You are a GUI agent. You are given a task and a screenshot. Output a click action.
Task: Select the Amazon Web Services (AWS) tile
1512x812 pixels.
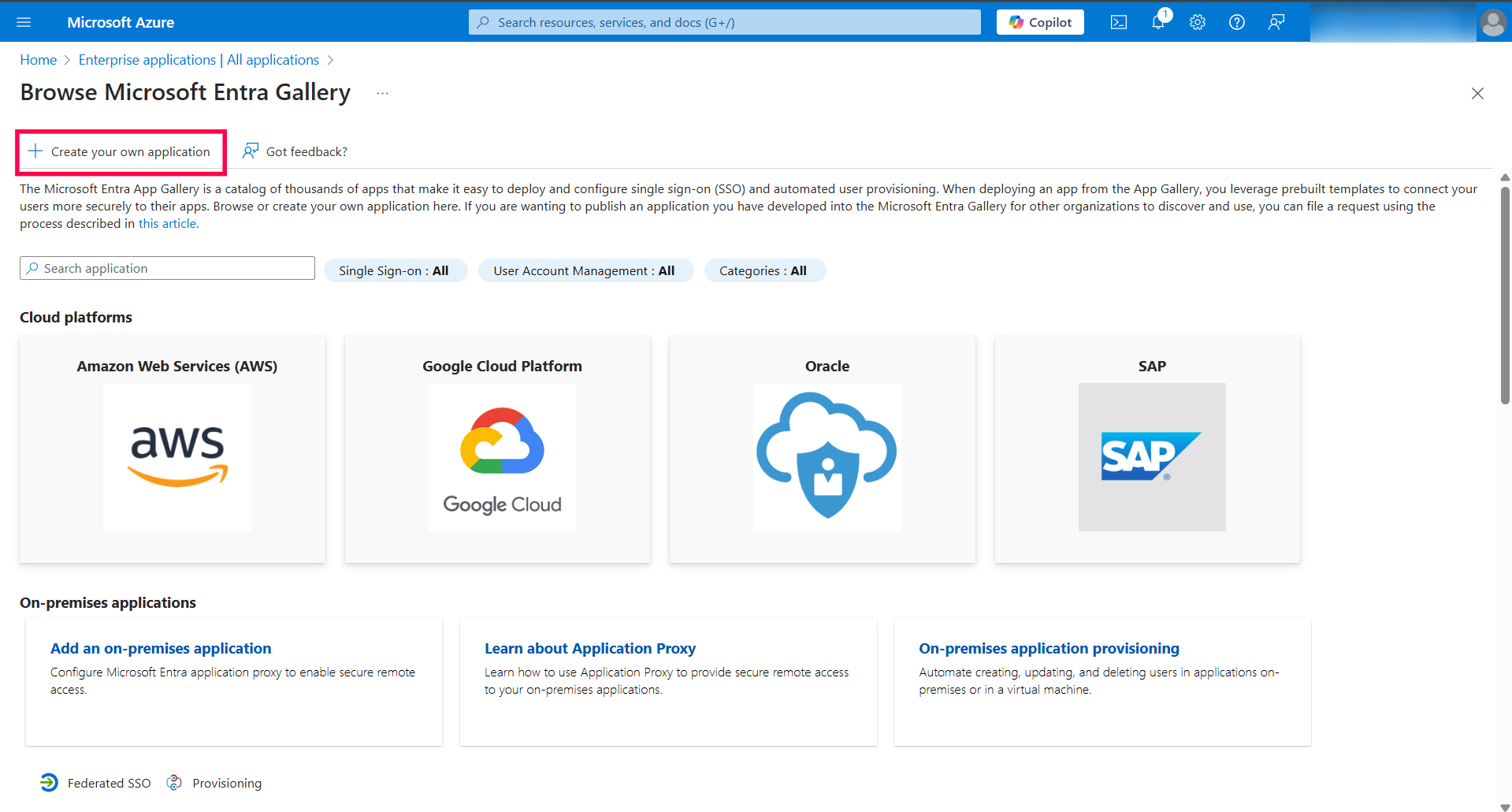pos(173,449)
